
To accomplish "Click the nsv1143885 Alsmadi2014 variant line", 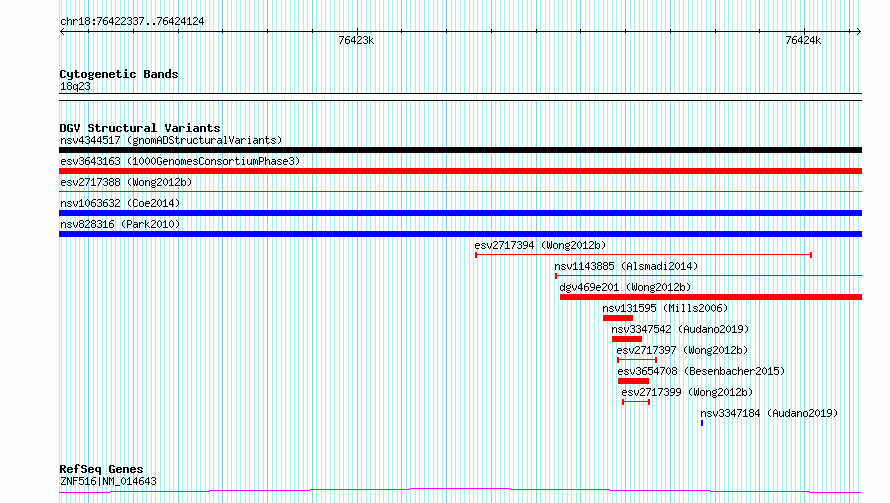I will point(708,276).
